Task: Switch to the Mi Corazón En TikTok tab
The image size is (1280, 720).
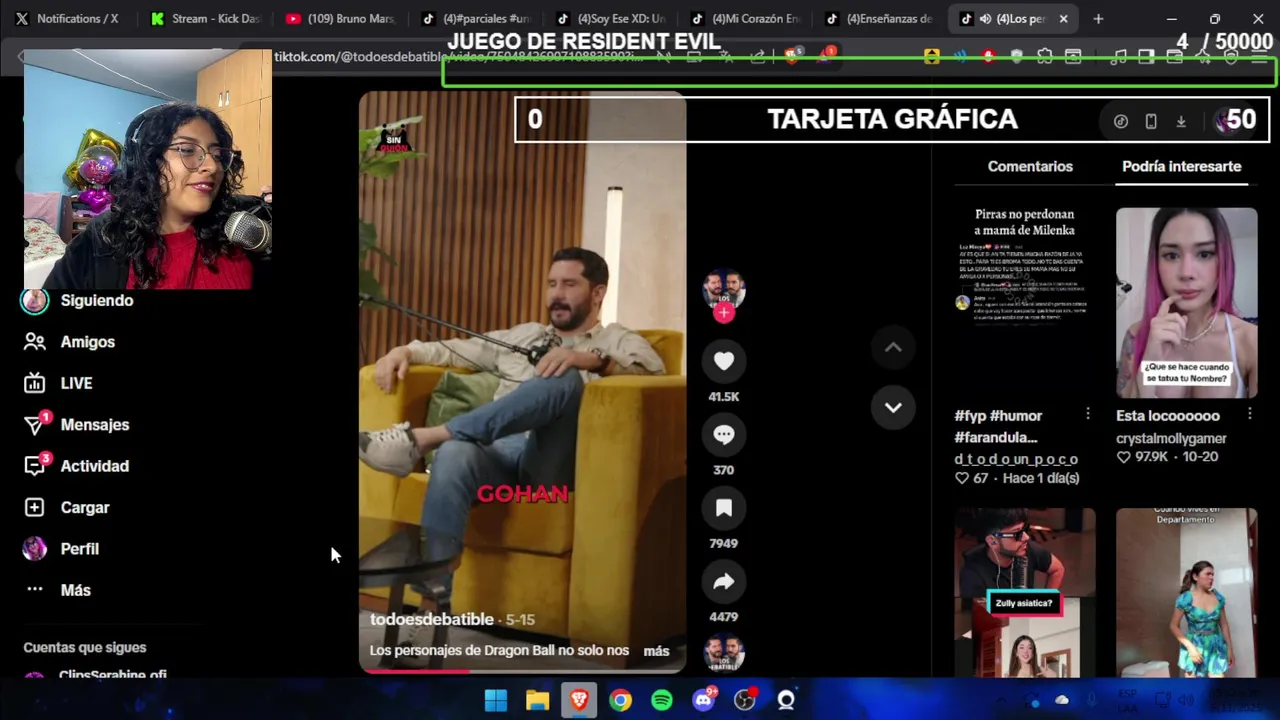Action: click(746, 18)
